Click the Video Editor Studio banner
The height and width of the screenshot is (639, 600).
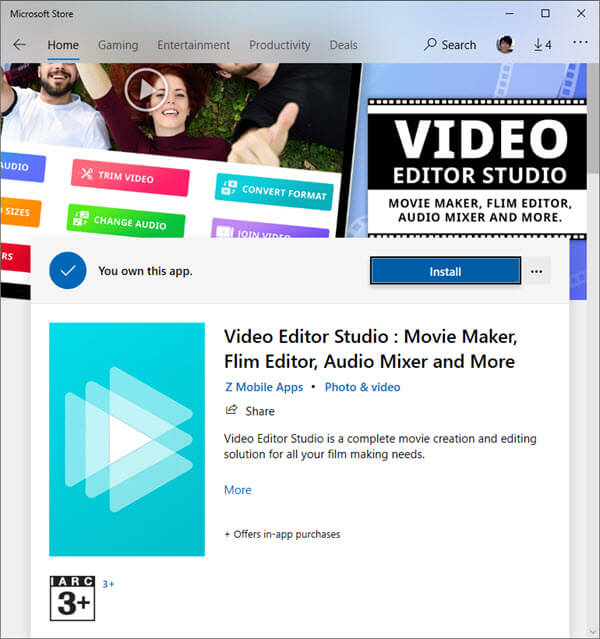[x=477, y=169]
